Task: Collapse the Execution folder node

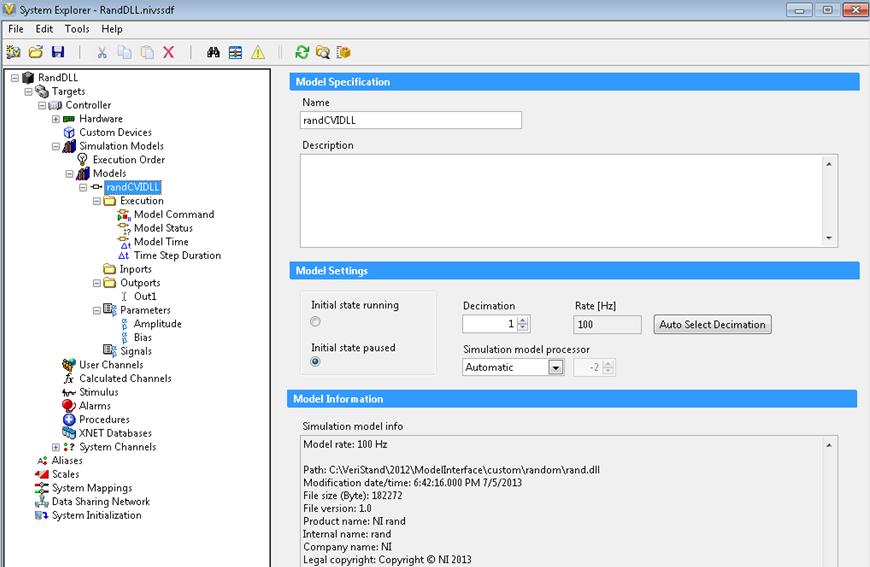Action: 97,201
